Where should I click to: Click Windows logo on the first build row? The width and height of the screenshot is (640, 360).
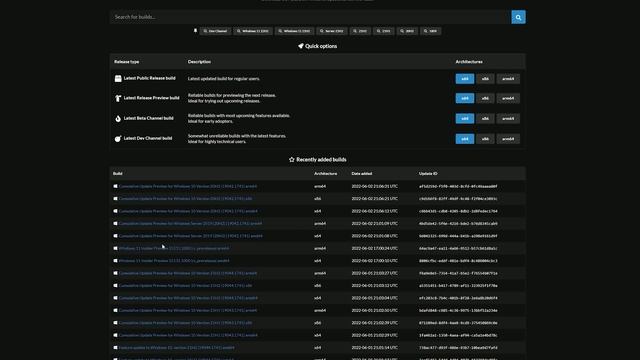[116, 187]
